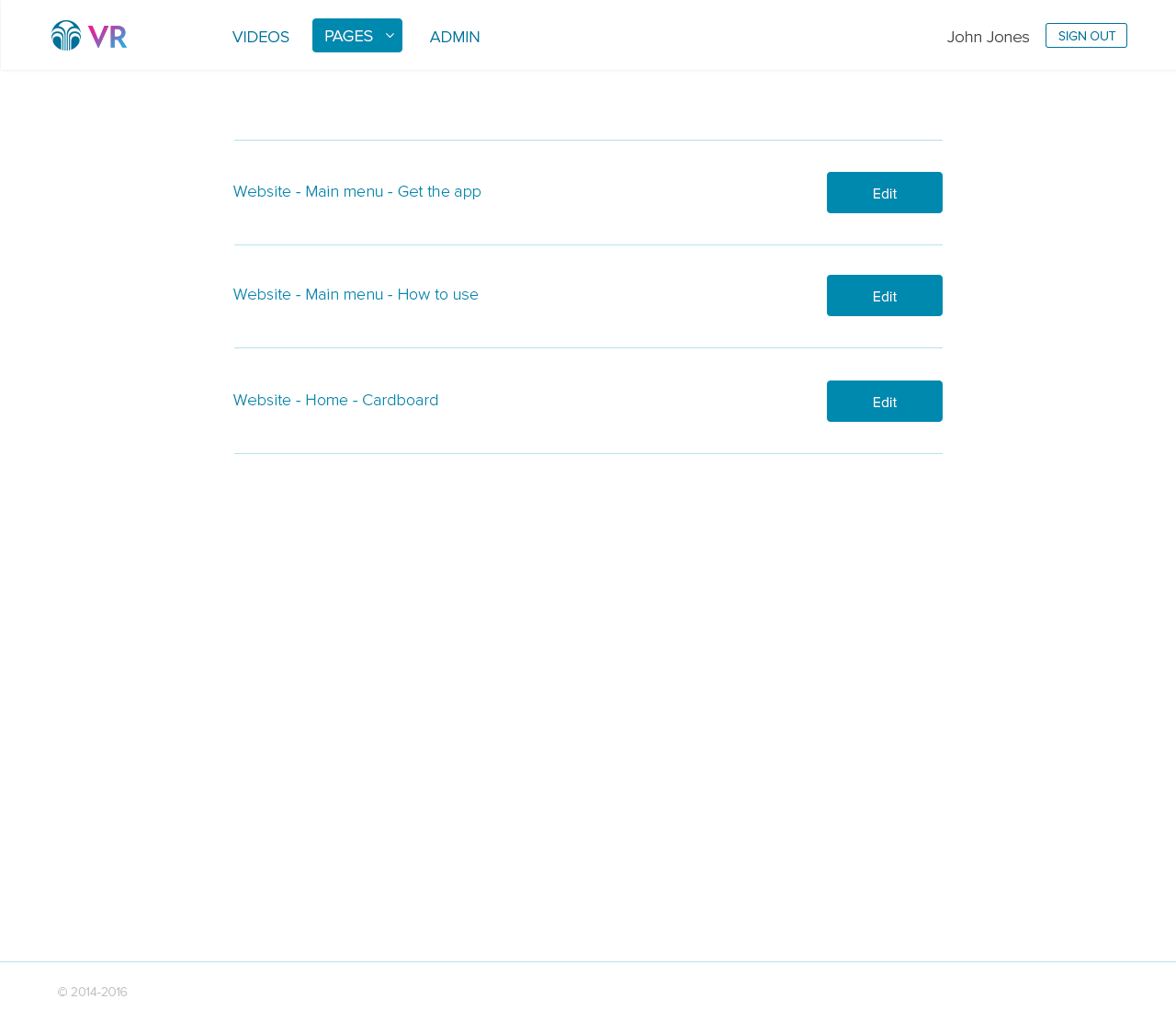This screenshot has height=1022, width=1176.
Task: Open the Website - Main menu - How to use link
Action: coord(356,294)
